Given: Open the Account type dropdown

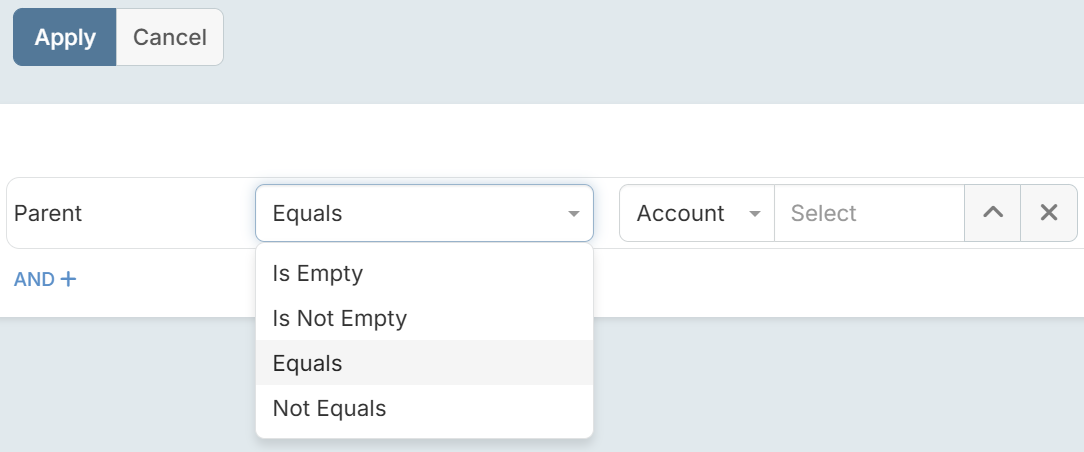Looking at the screenshot, I should (x=697, y=213).
